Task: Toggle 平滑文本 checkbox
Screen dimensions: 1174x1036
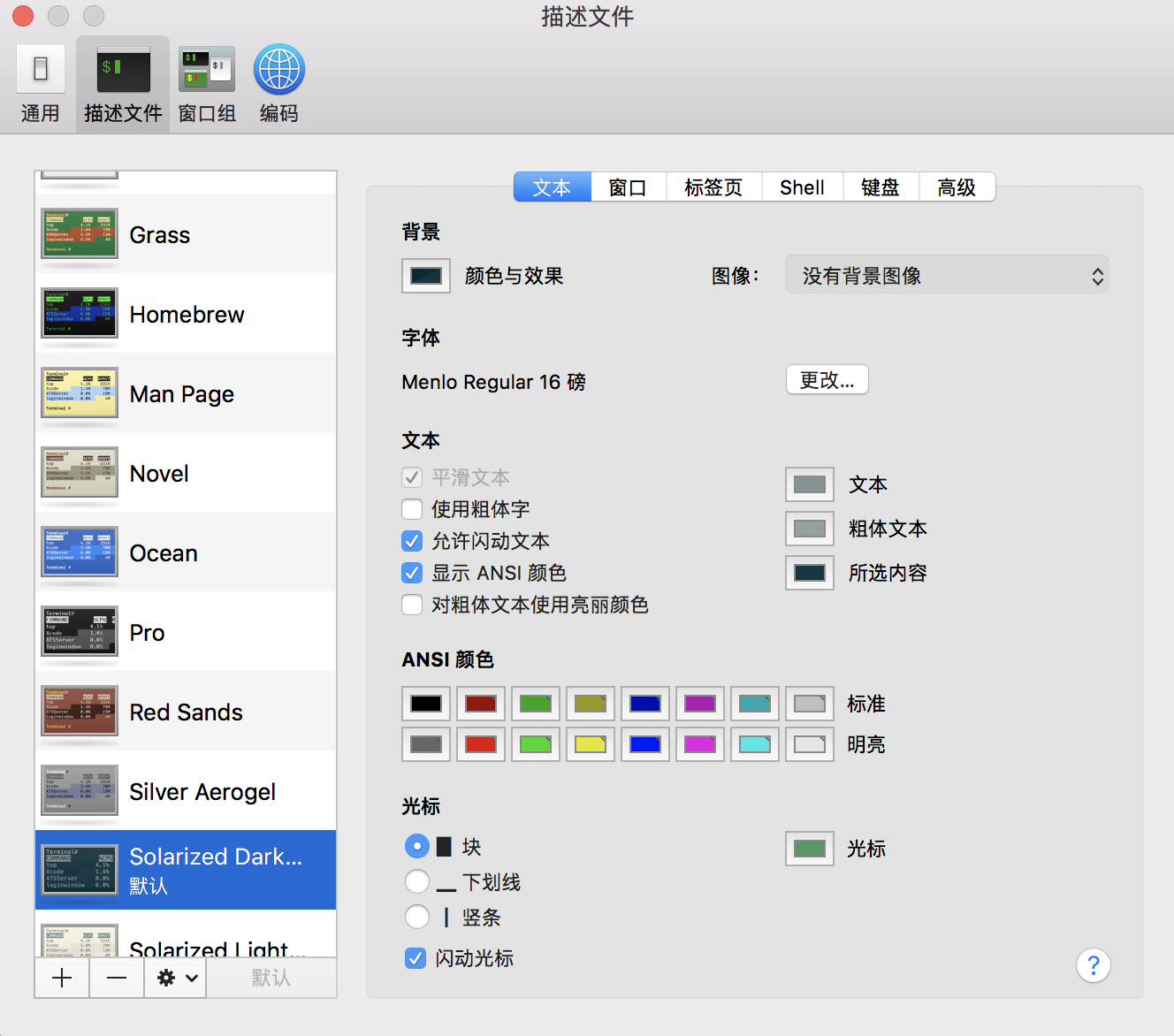Action: pos(412,477)
